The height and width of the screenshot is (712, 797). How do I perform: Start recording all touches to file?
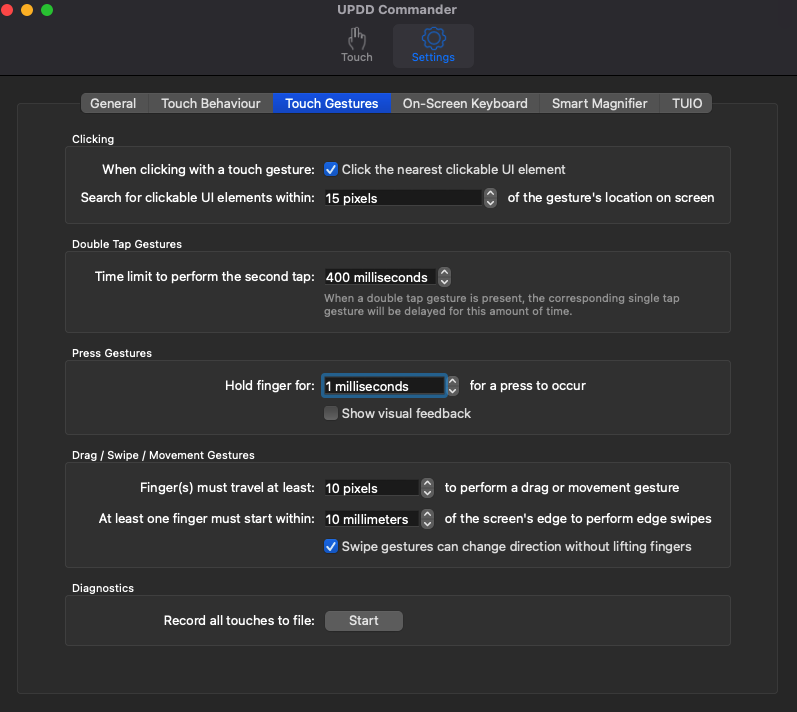tap(364, 621)
